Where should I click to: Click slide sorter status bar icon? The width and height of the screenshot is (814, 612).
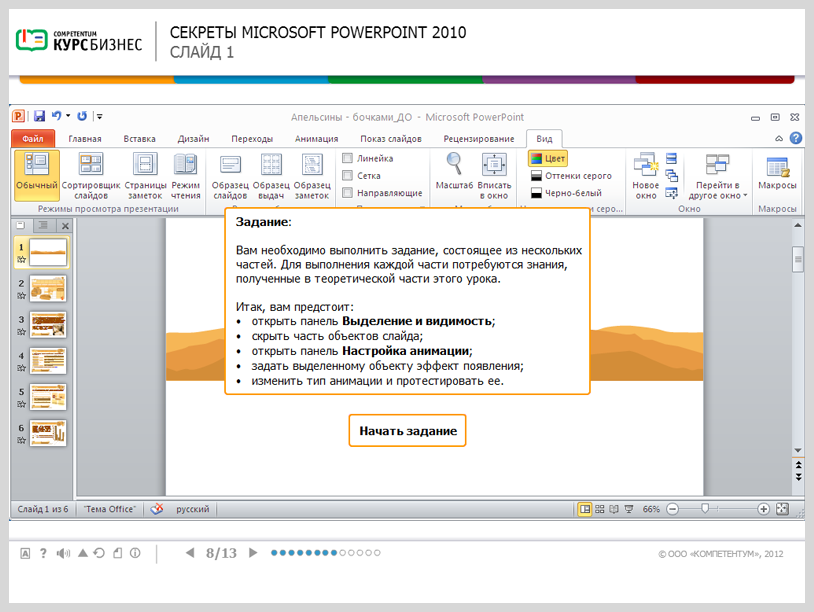600,509
